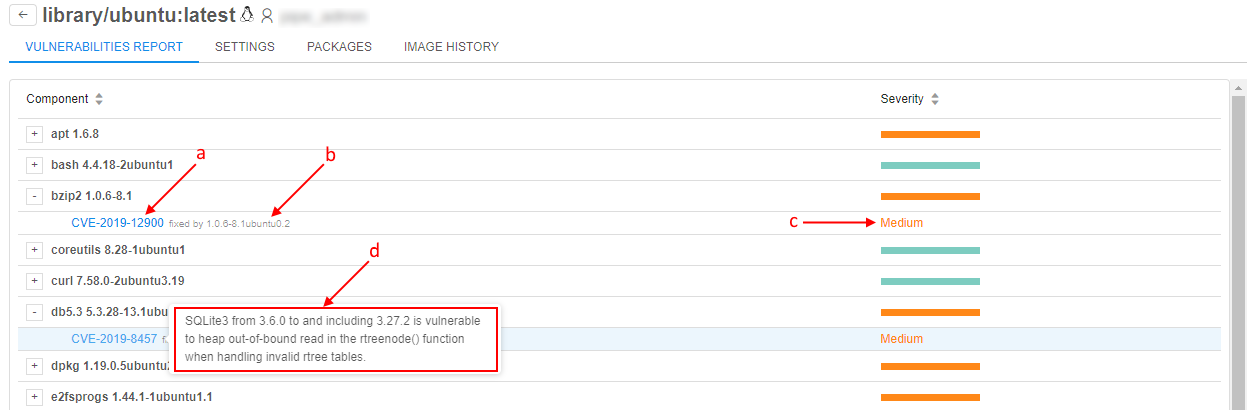Switch to the Settings tab
Viewport: 1253px width, 410px height.
[x=245, y=47]
